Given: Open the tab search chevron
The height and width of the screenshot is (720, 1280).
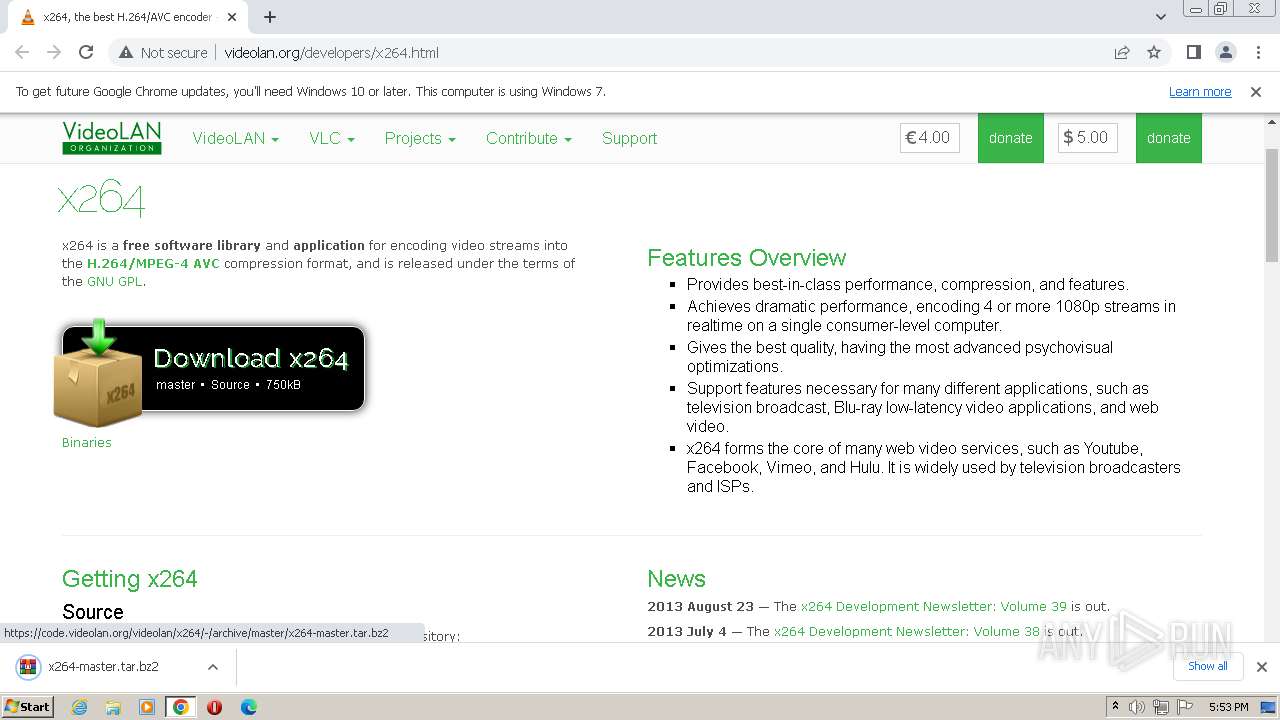Looking at the screenshot, I should [1160, 17].
